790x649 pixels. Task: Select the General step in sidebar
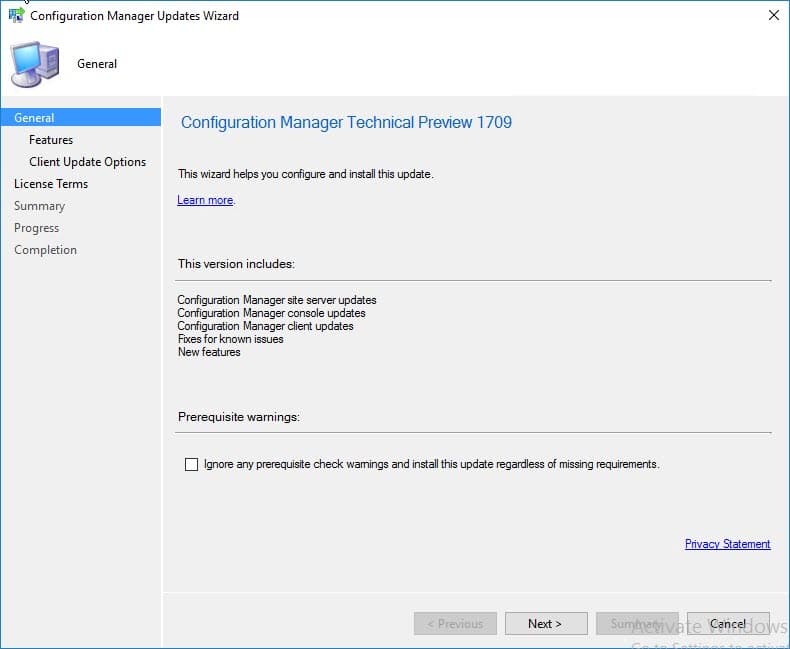point(81,117)
